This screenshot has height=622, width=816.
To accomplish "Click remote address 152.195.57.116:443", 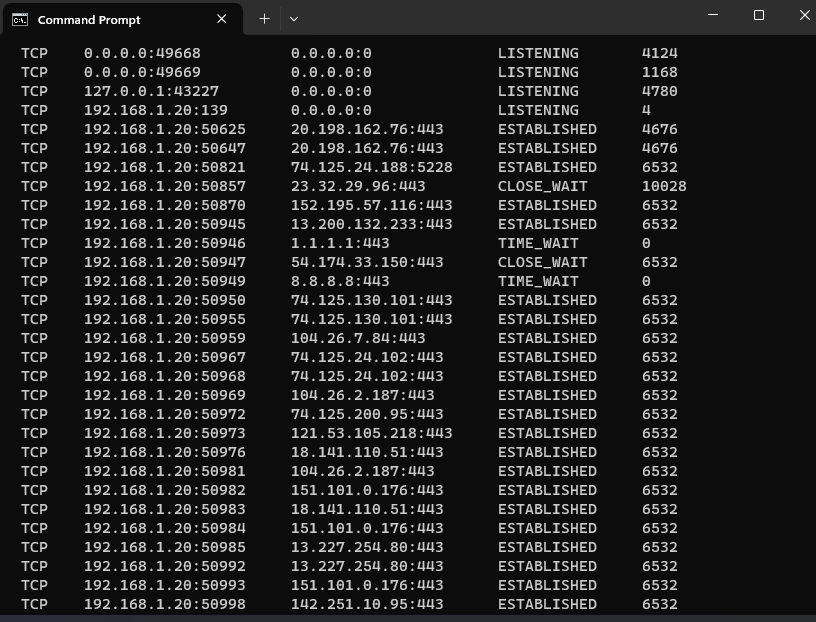I will point(372,205).
